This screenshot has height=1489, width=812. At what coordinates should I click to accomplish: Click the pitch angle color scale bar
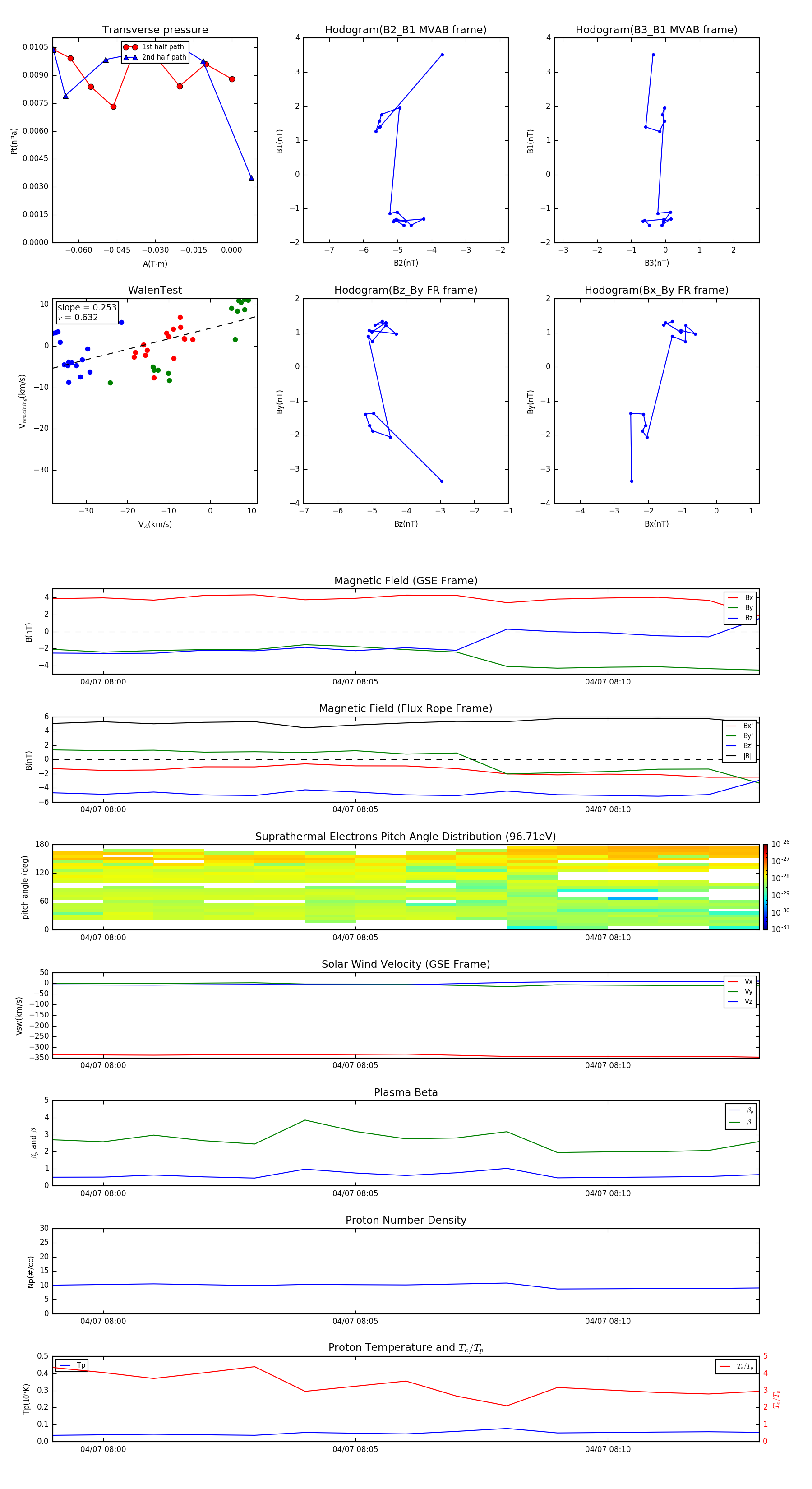tap(765, 887)
